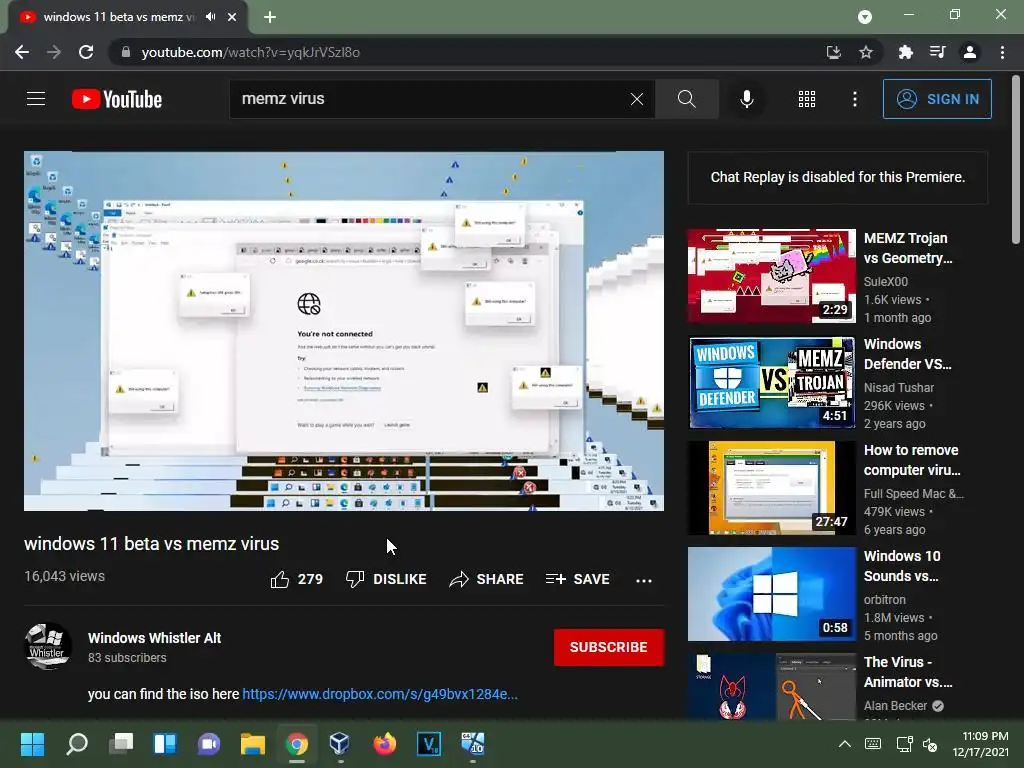Open the tab search dropdown

[x=865, y=17]
